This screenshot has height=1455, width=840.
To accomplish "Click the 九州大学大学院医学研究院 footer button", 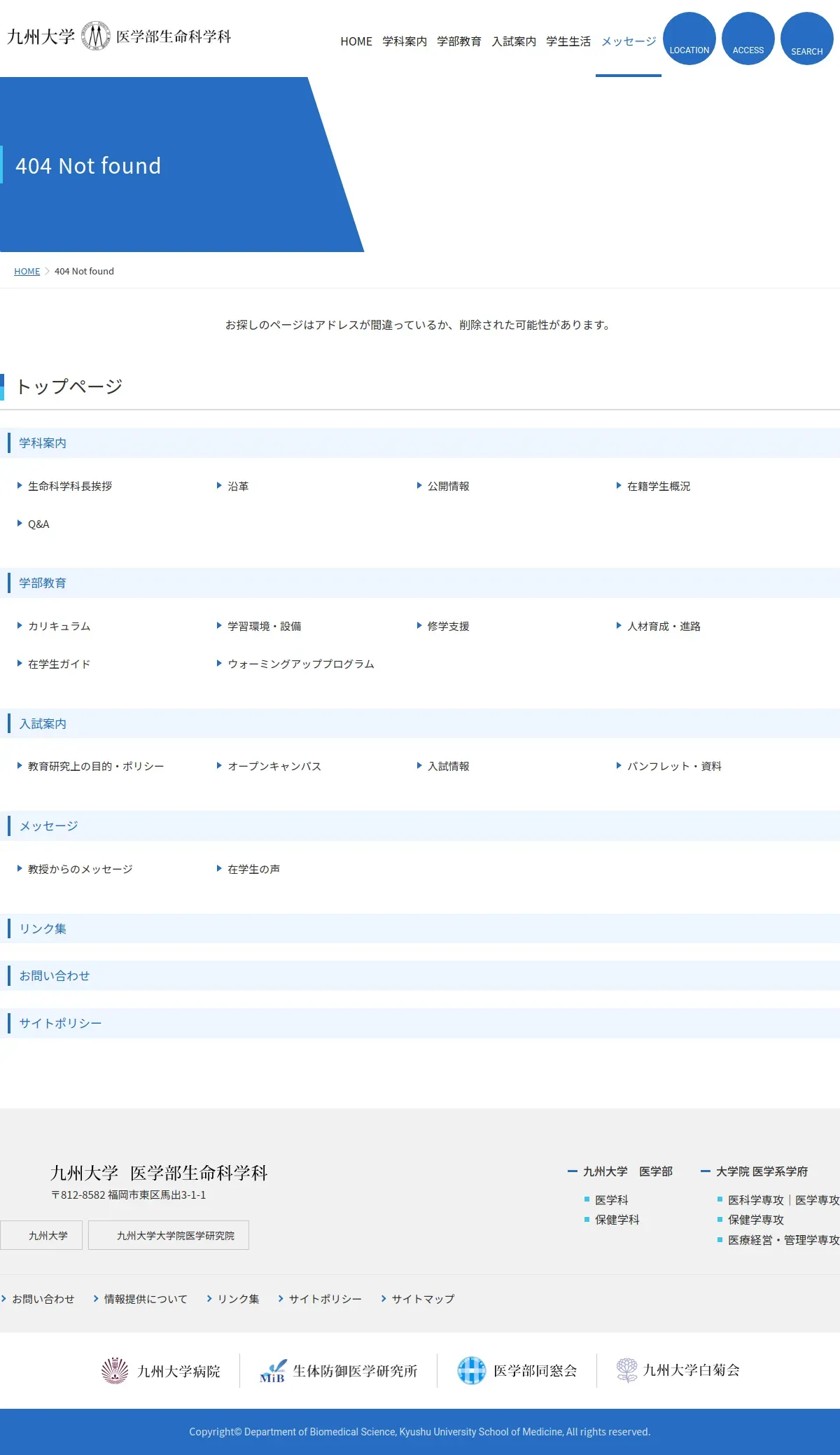I will [169, 1235].
